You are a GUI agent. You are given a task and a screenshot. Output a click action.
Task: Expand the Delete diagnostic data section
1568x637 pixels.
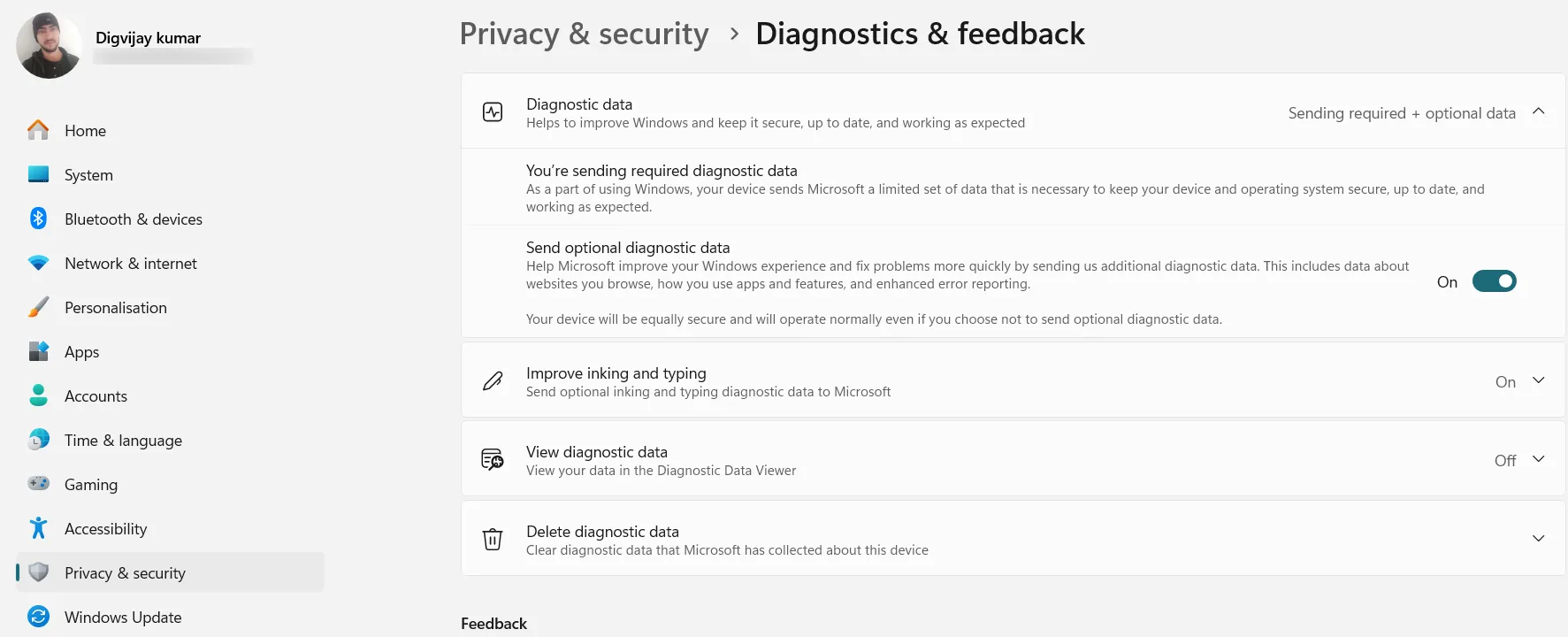pyautogui.click(x=1540, y=538)
